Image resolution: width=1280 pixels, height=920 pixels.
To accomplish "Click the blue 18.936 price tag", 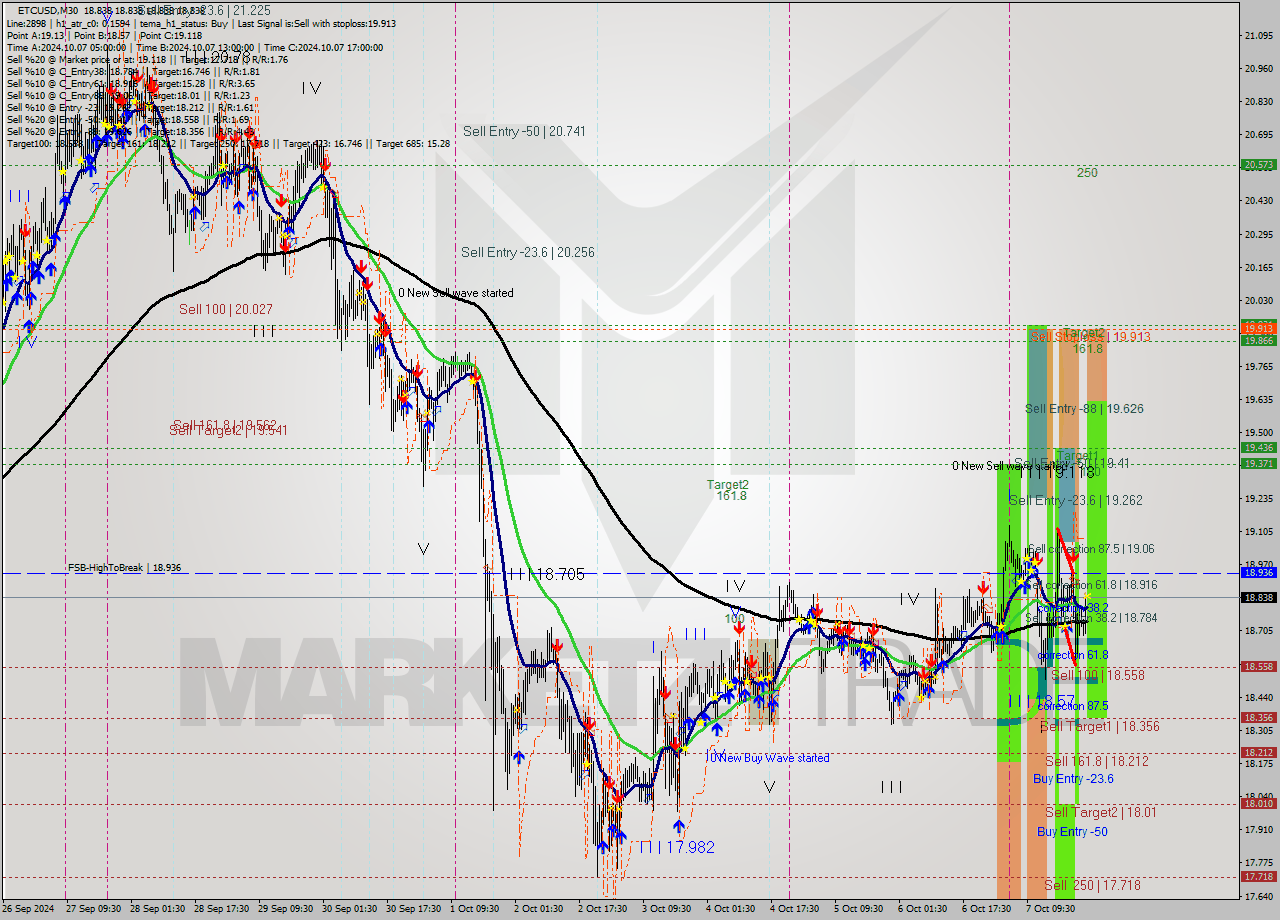I will (1258, 573).
